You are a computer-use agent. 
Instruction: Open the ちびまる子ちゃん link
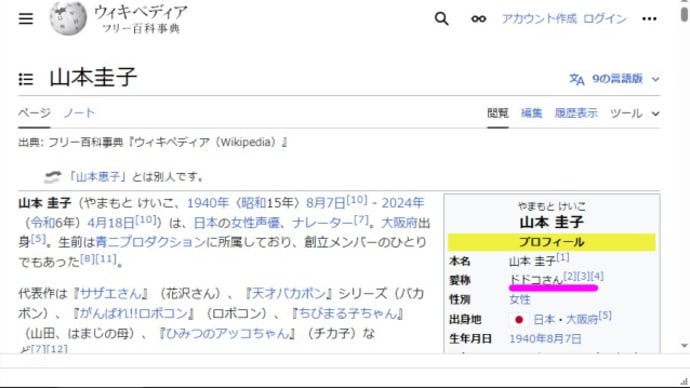[x=347, y=313]
